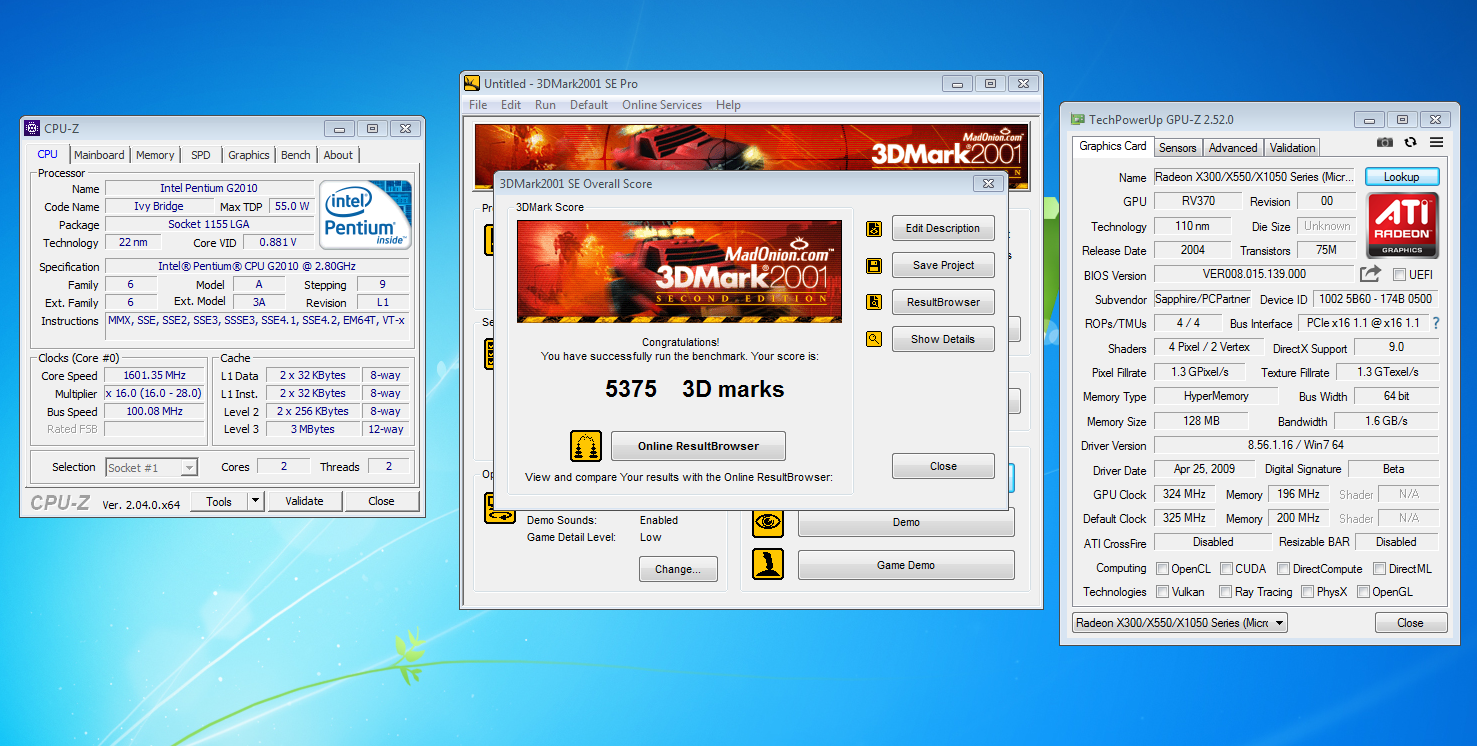Switch to the Sensors tab in GPU-Z

click(x=1177, y=148)
